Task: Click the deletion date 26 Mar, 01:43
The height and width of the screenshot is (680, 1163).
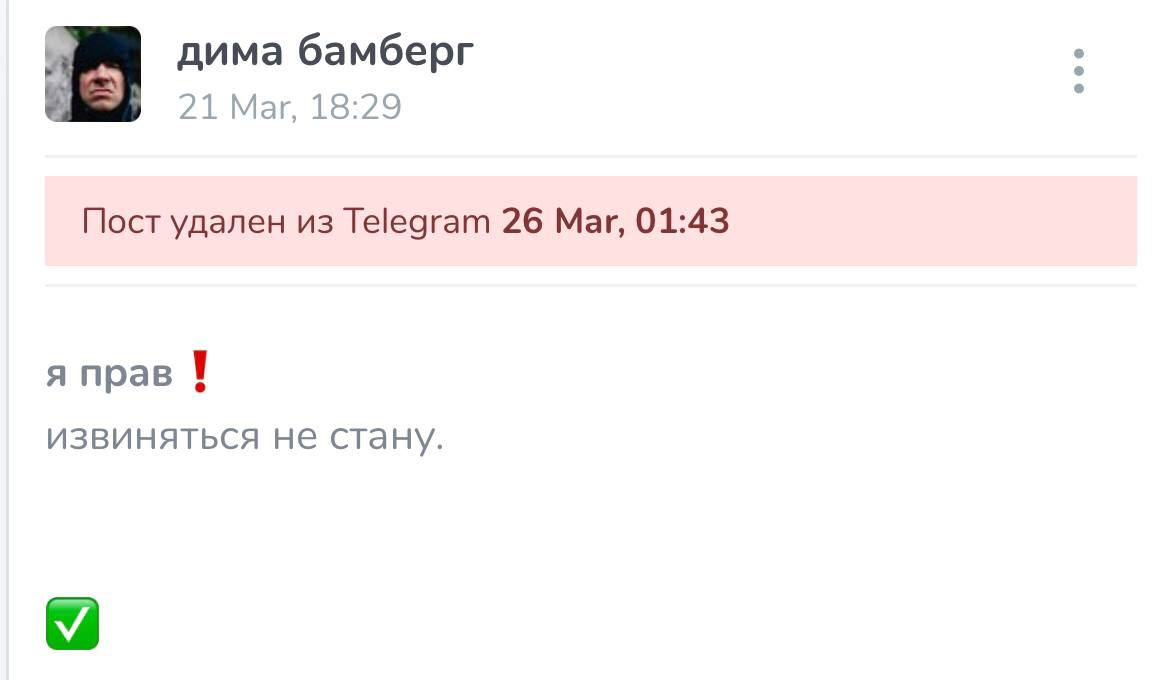Action: [x=616, y=221]
